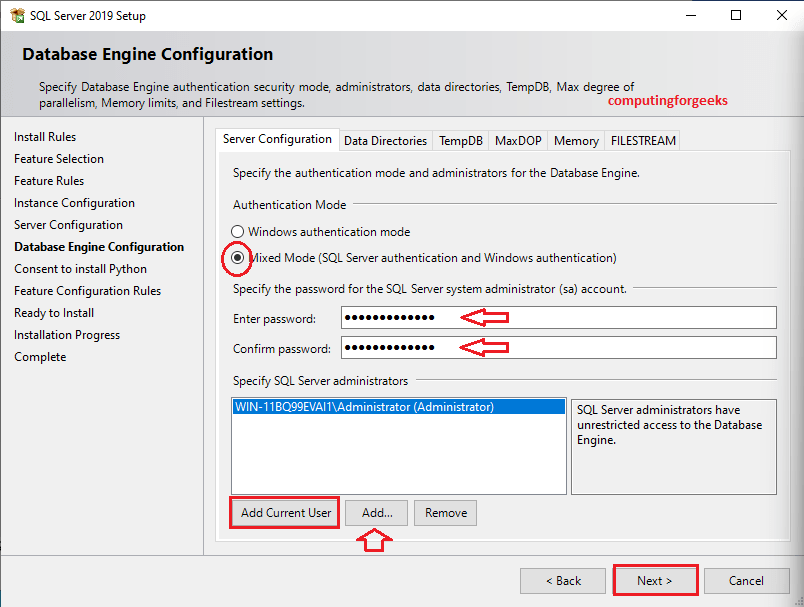Image resolution: width=804 pixels, height=607 pixels.
Task: Click Back to return to previous step
Action: 562,580
